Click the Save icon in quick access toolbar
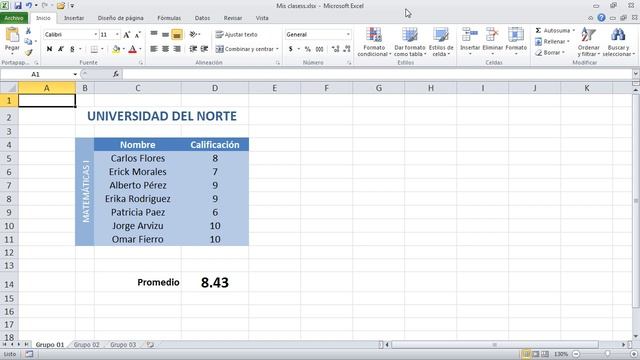The image size is (640, 360). click(18, 6)
